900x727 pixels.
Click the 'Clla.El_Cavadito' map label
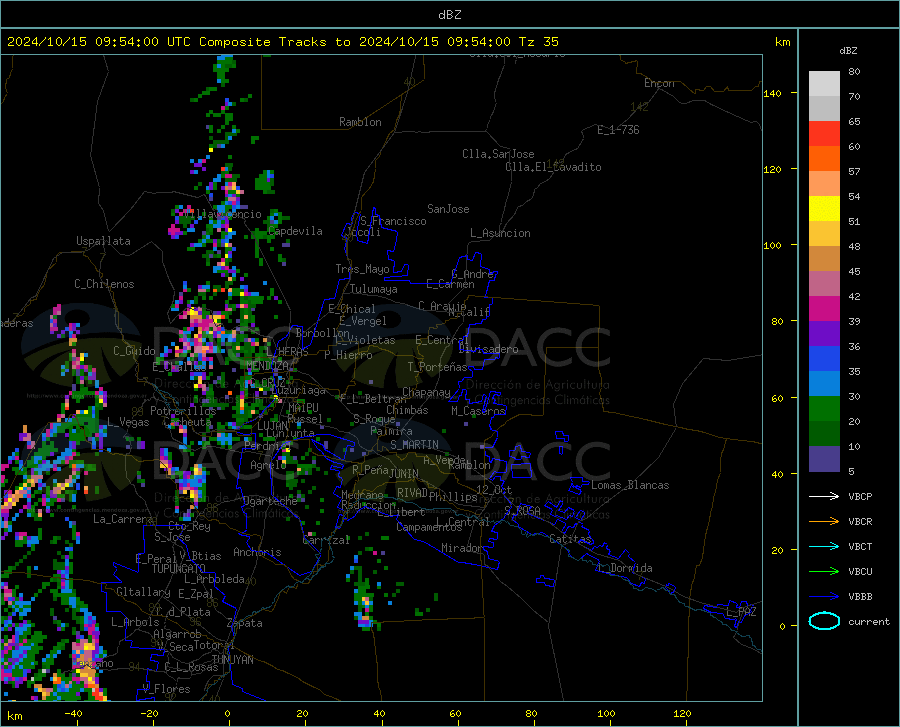tap(553, 167)
